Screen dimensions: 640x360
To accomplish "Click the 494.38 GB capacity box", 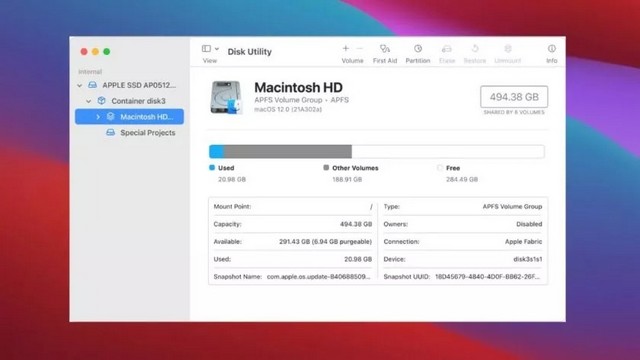I will [514, 97].
